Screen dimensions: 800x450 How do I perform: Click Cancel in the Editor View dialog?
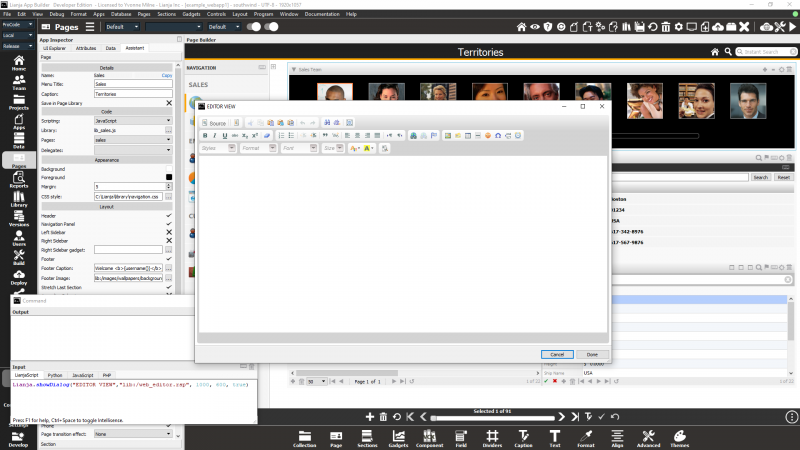tap(557, 355)
